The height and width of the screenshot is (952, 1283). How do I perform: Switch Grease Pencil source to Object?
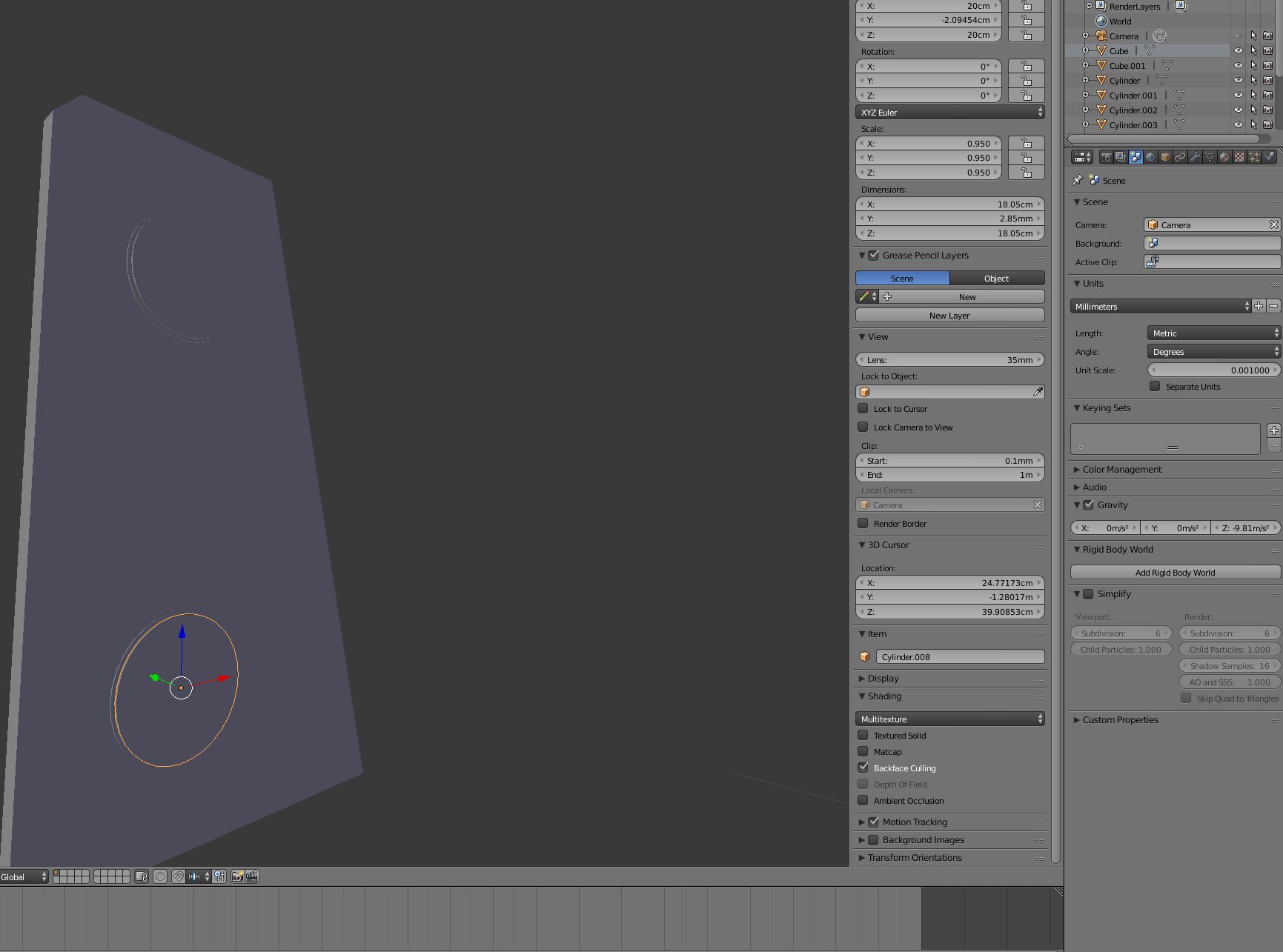click(996, 278)
